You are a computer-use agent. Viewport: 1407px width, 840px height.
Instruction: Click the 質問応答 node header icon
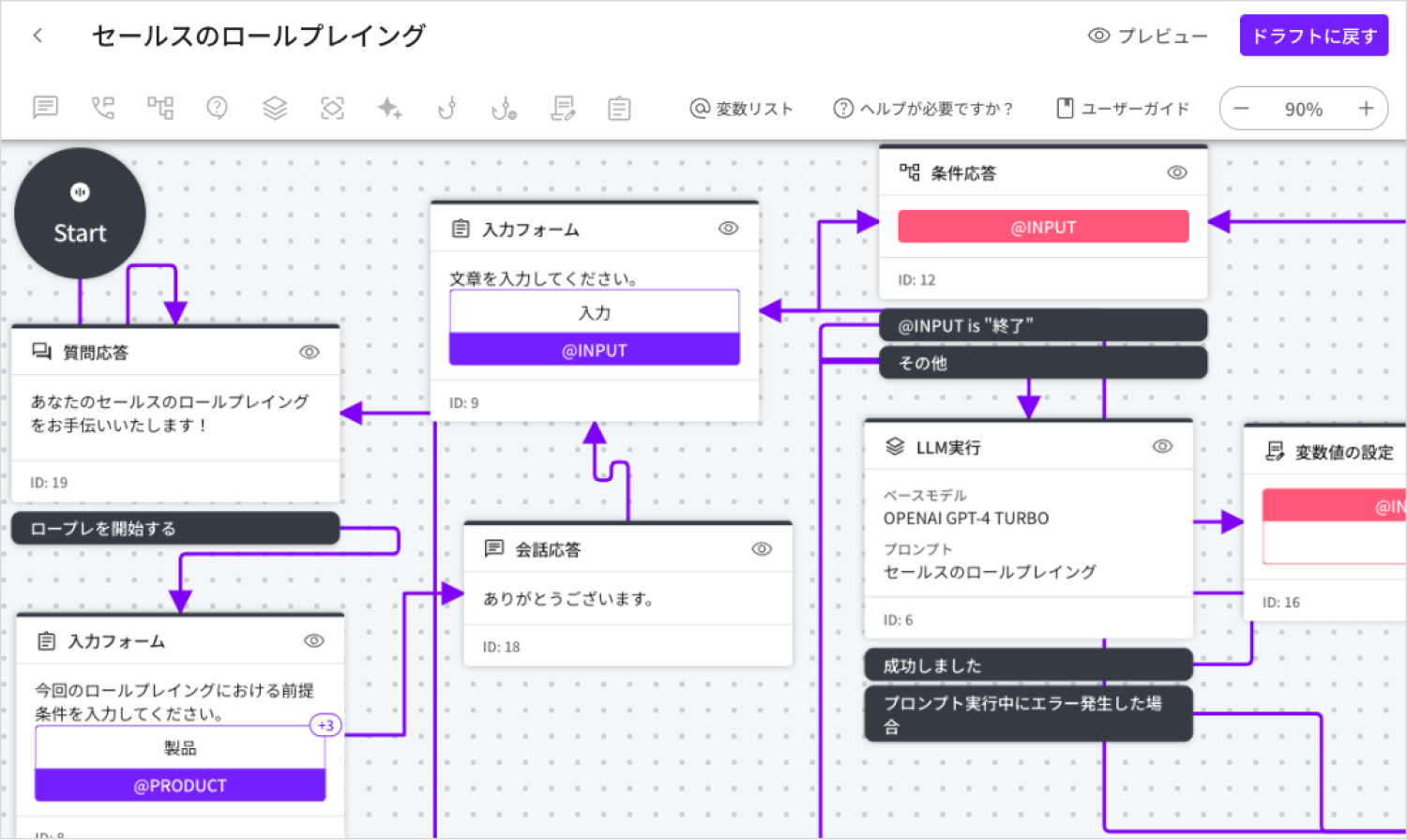(x=41, y=352)
